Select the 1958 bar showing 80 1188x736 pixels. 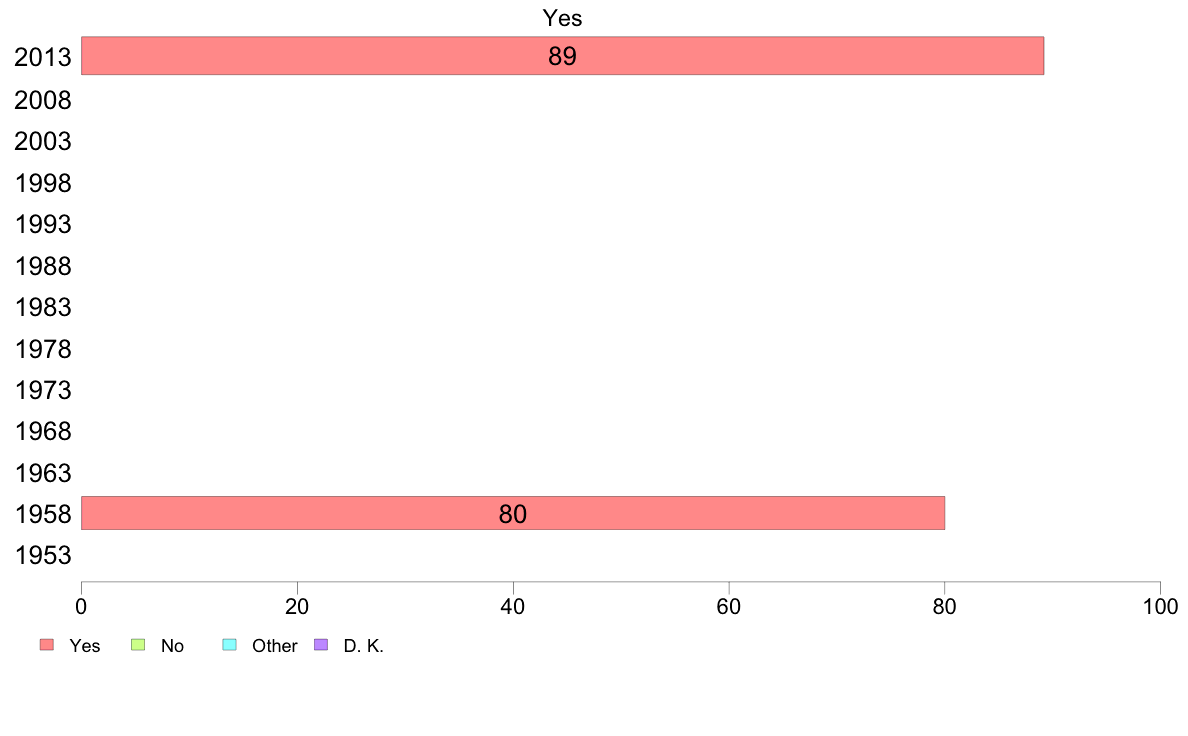click(513, 513)
